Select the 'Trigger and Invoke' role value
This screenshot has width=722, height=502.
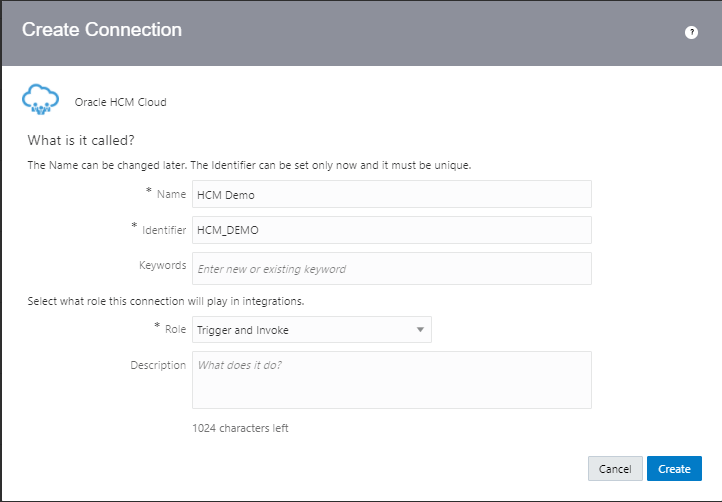(x=300, y=330)
